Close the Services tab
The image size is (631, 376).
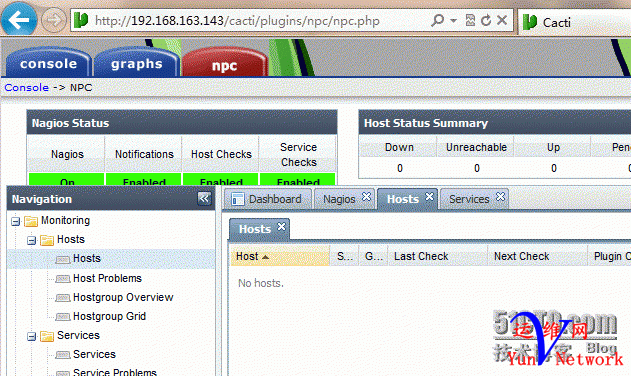pyautogui.click(x=500, y=196)
